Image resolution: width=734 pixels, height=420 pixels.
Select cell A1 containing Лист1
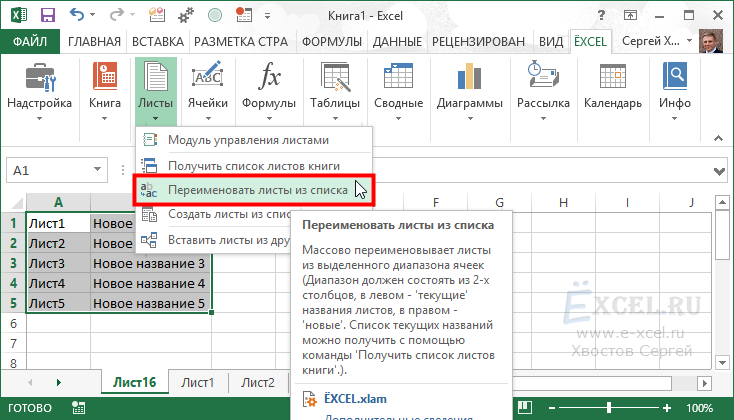point(59,223)
